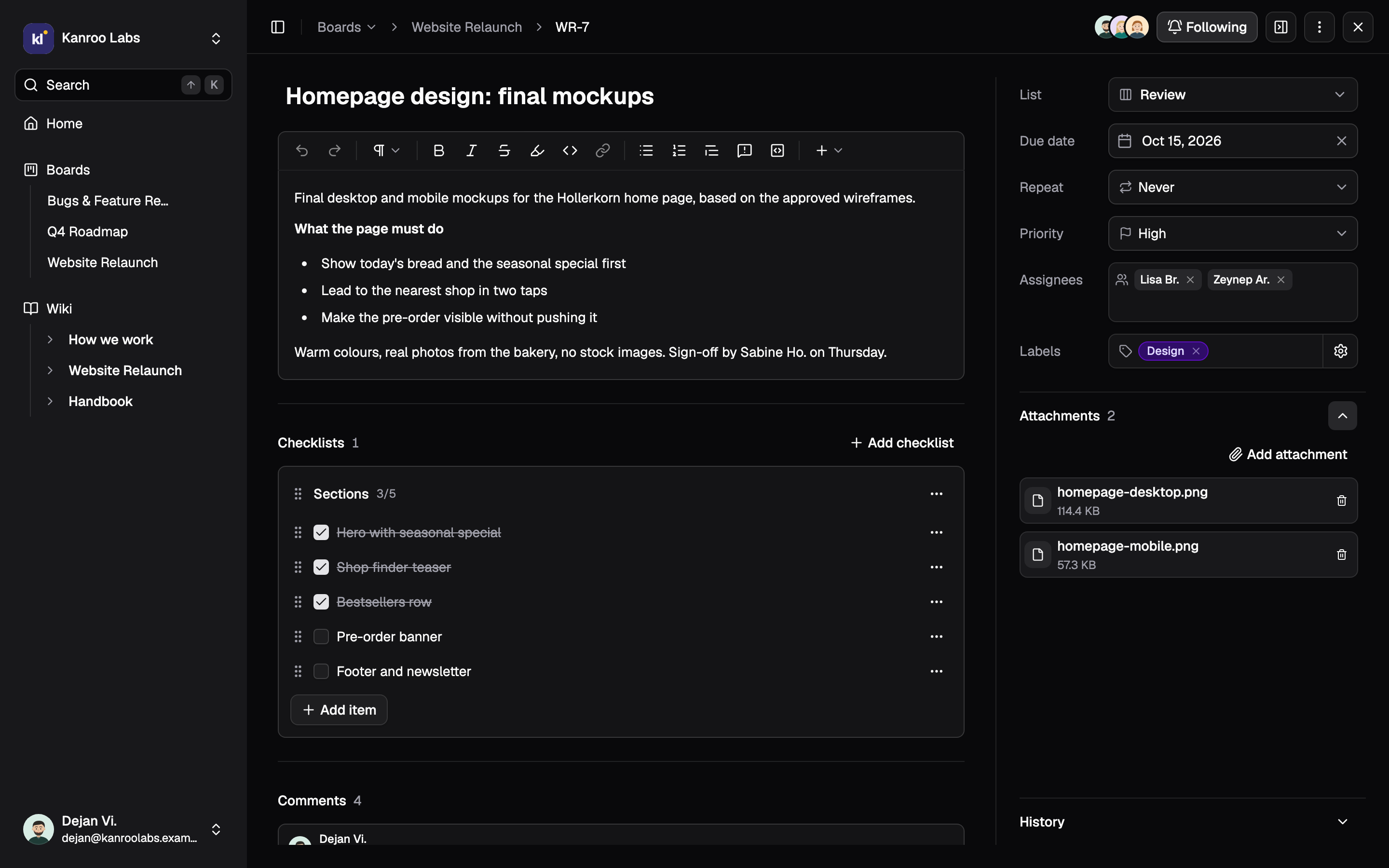Screen dimensions: 1389x868
Task: Toggle bold formatting
Action: (x=438, y=150)
